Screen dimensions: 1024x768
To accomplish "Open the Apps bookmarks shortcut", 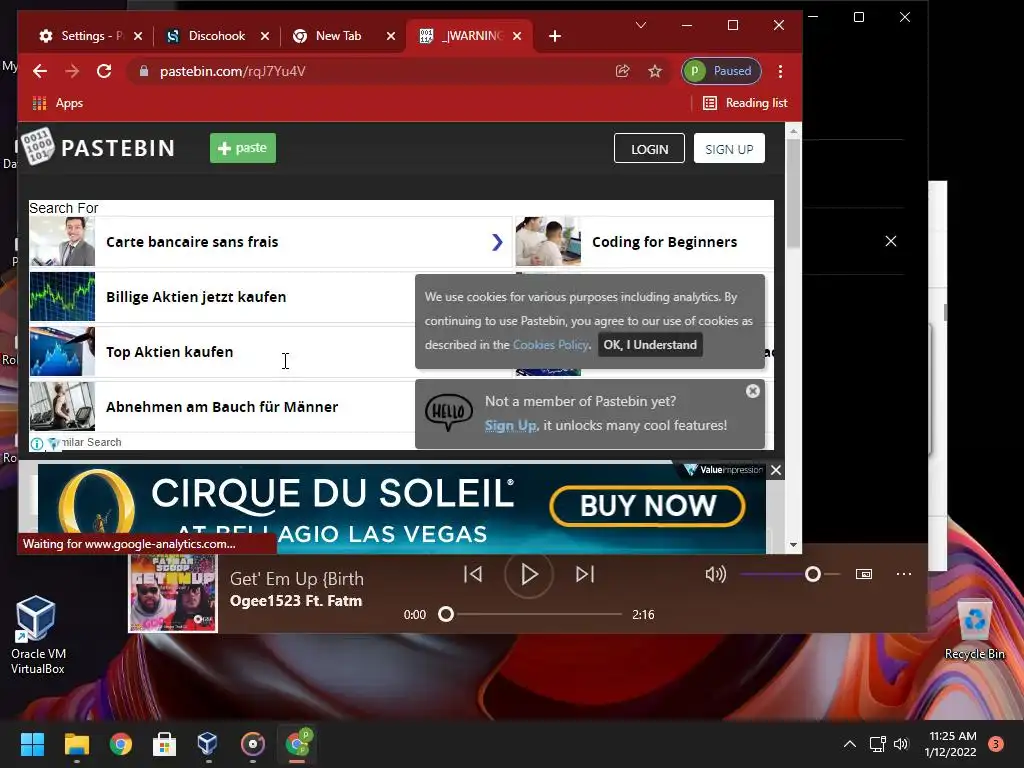I will 57,103.
